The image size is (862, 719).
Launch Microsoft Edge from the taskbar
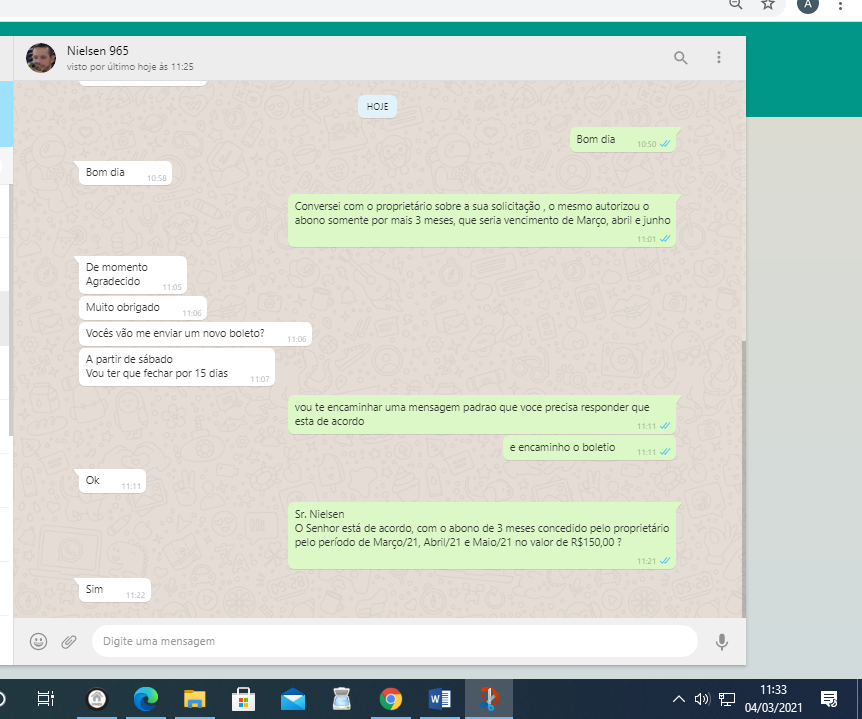pyautogui.click(x=146, y=699)
